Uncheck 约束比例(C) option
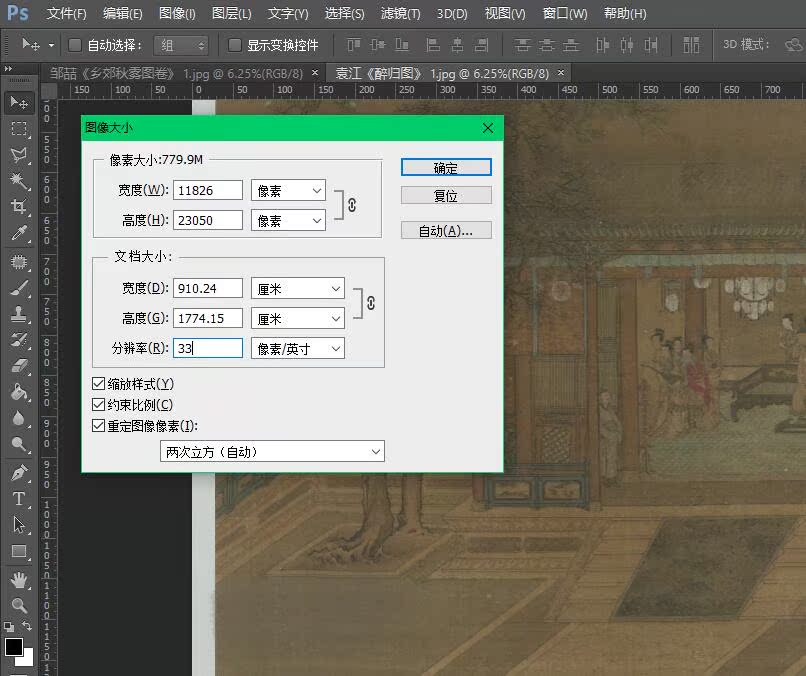The image size is (806, 676). (x=98, y=405)
